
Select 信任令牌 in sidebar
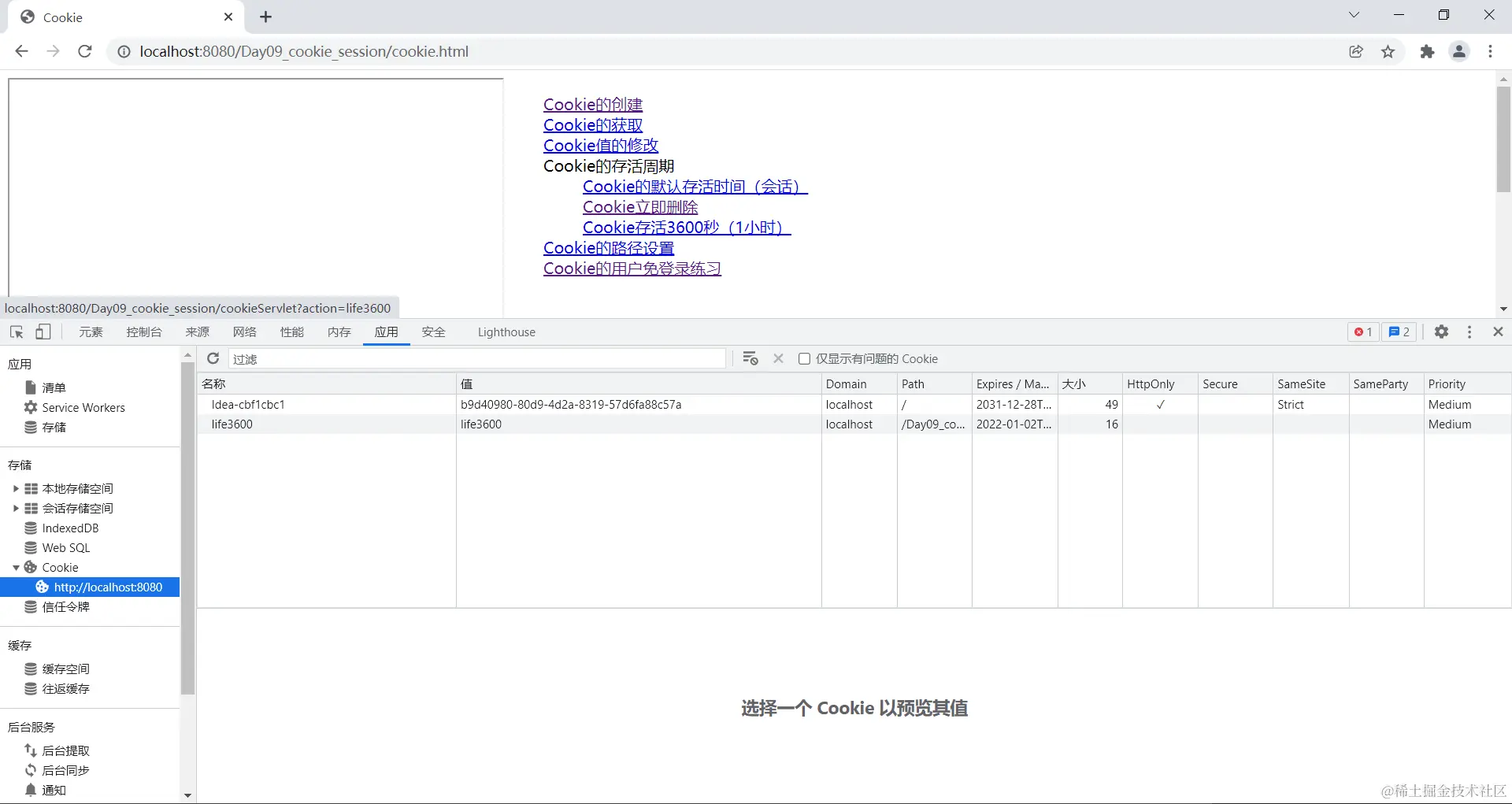65,606
